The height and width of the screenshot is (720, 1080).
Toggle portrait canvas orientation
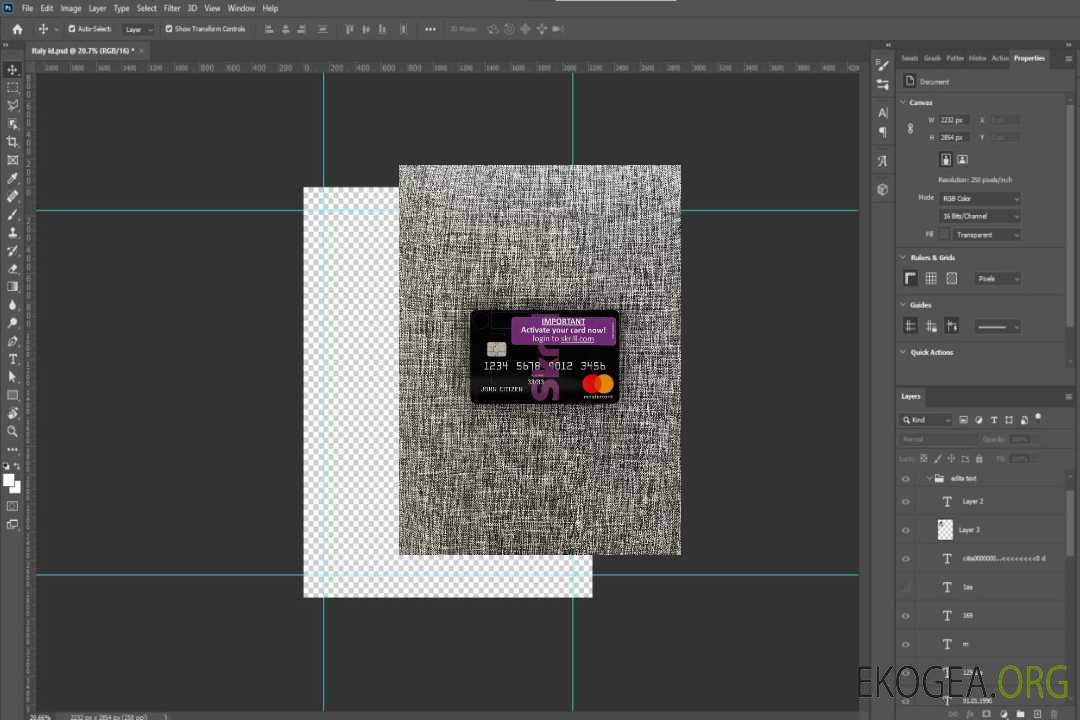point(946,159)
